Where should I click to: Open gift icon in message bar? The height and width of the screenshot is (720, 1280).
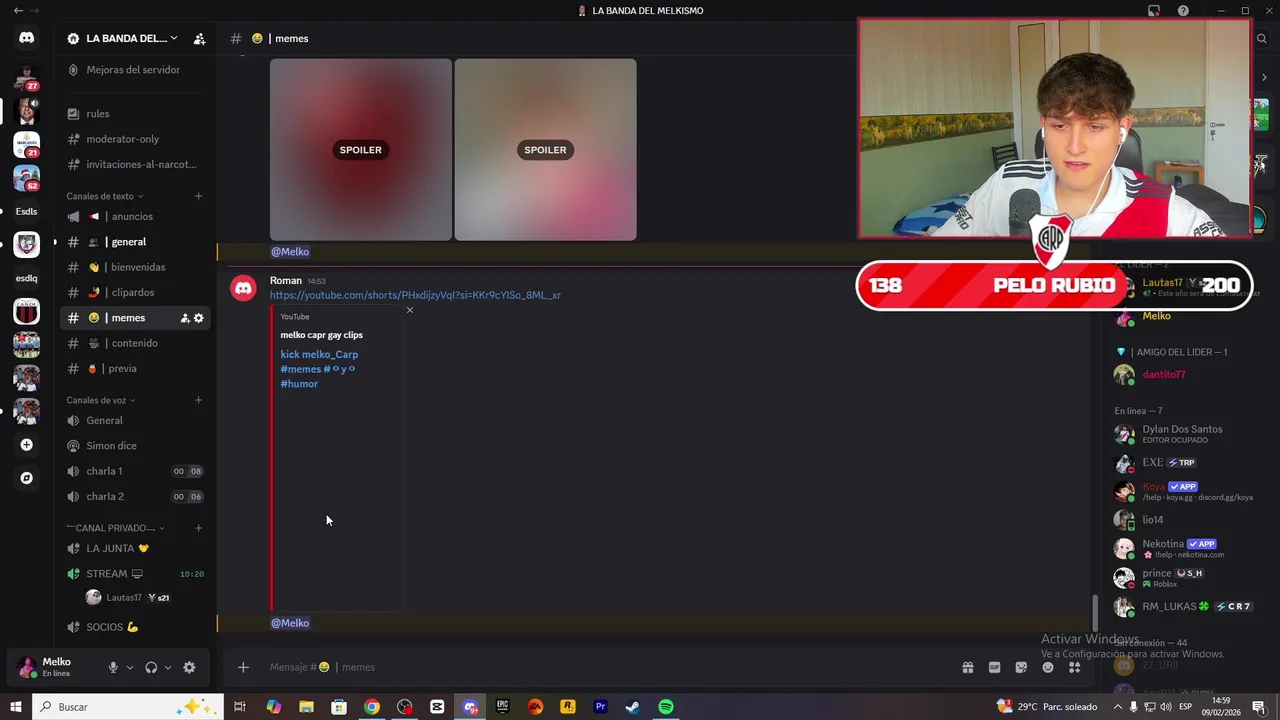pyautogui.click(x=968, y=667)
